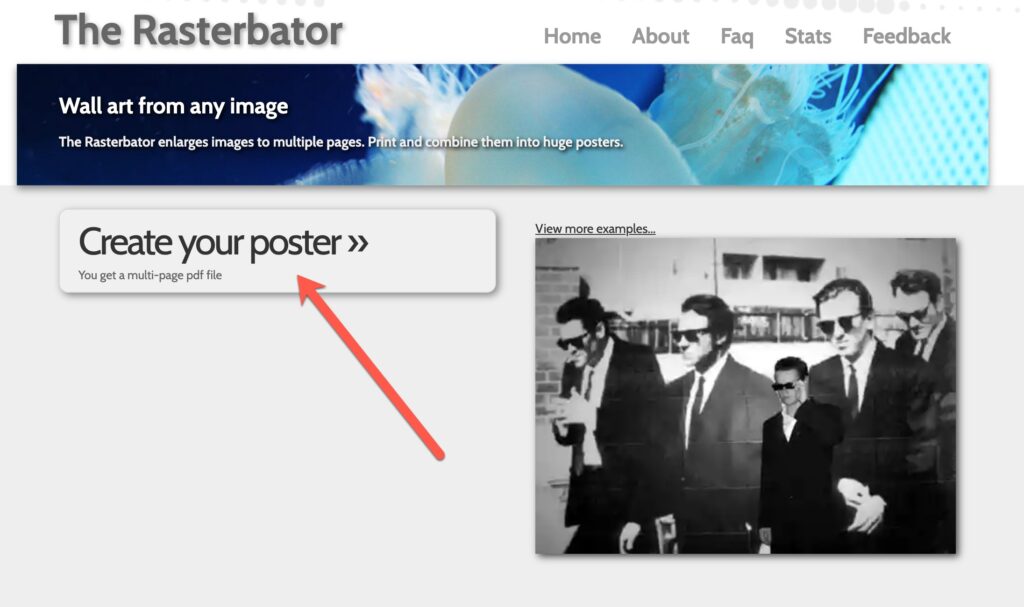Open the Feedback page
1024x607 pixels.
(905, 36)
